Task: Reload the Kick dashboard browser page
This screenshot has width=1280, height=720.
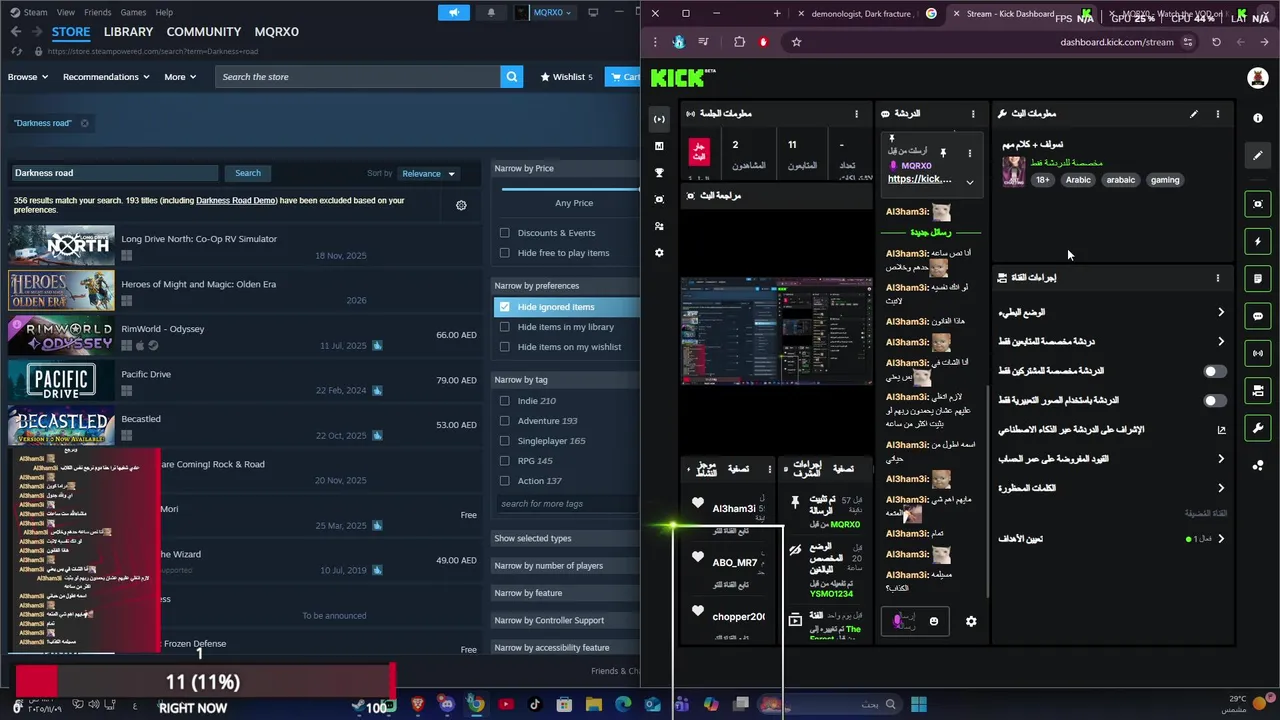Action: tap(1216, 42)
